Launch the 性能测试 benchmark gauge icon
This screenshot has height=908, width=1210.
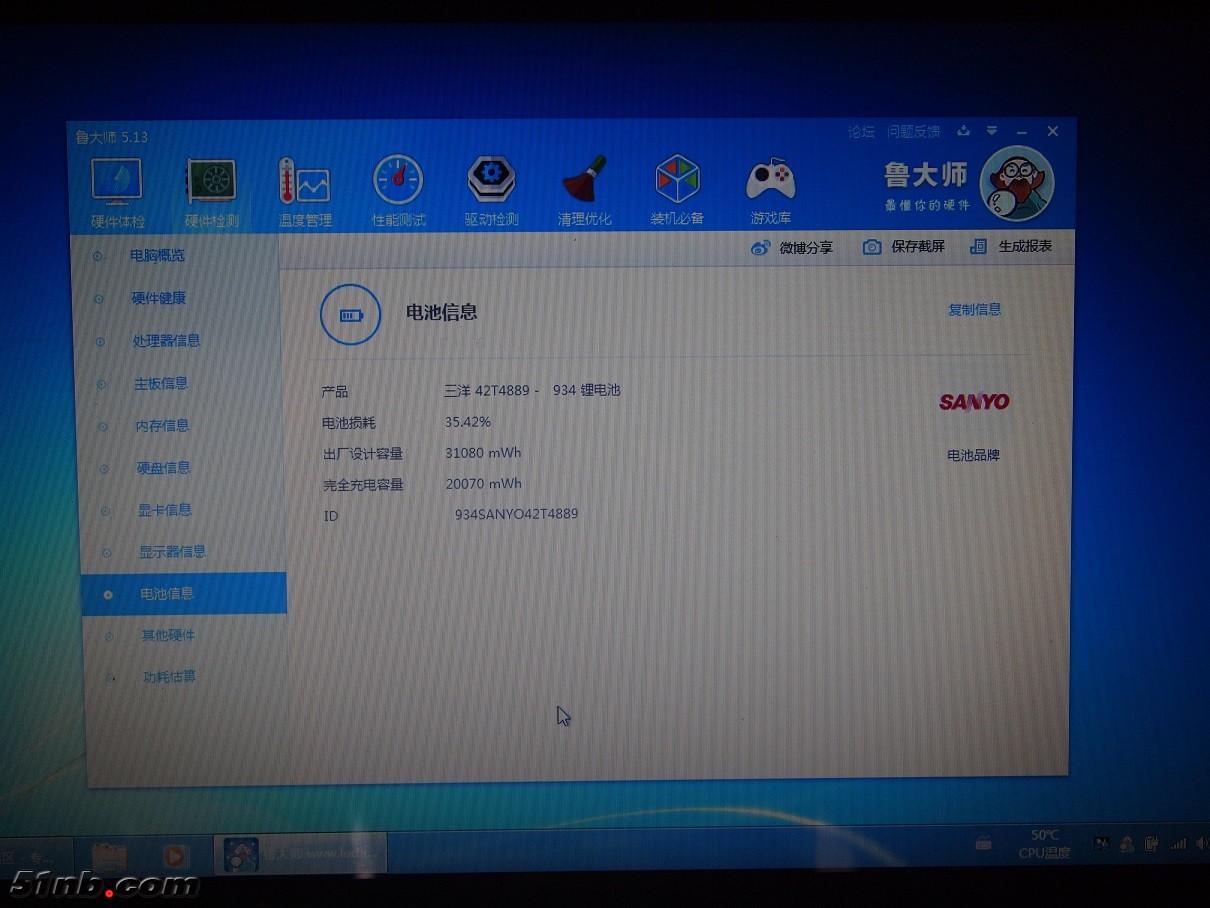[398, 189]
